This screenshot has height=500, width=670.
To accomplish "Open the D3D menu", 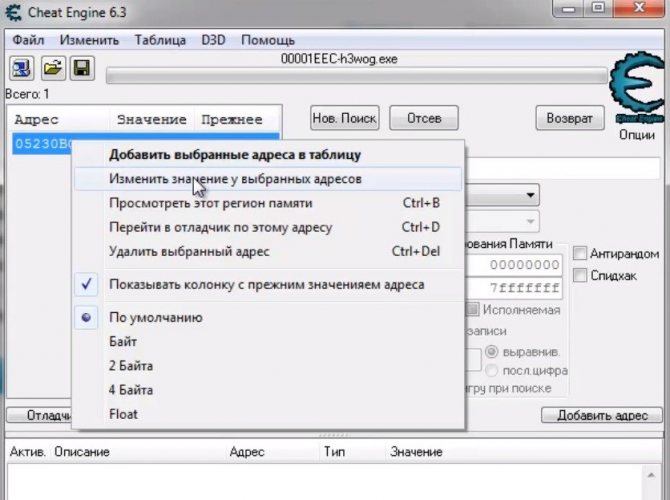I will 213,40.
